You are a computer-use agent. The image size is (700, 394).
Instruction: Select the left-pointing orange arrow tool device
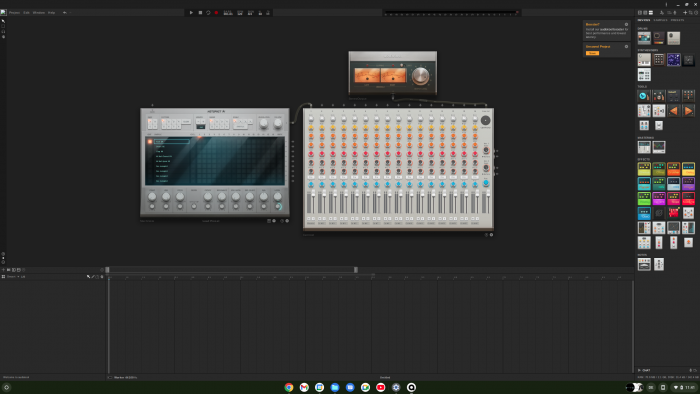[674, 110]
